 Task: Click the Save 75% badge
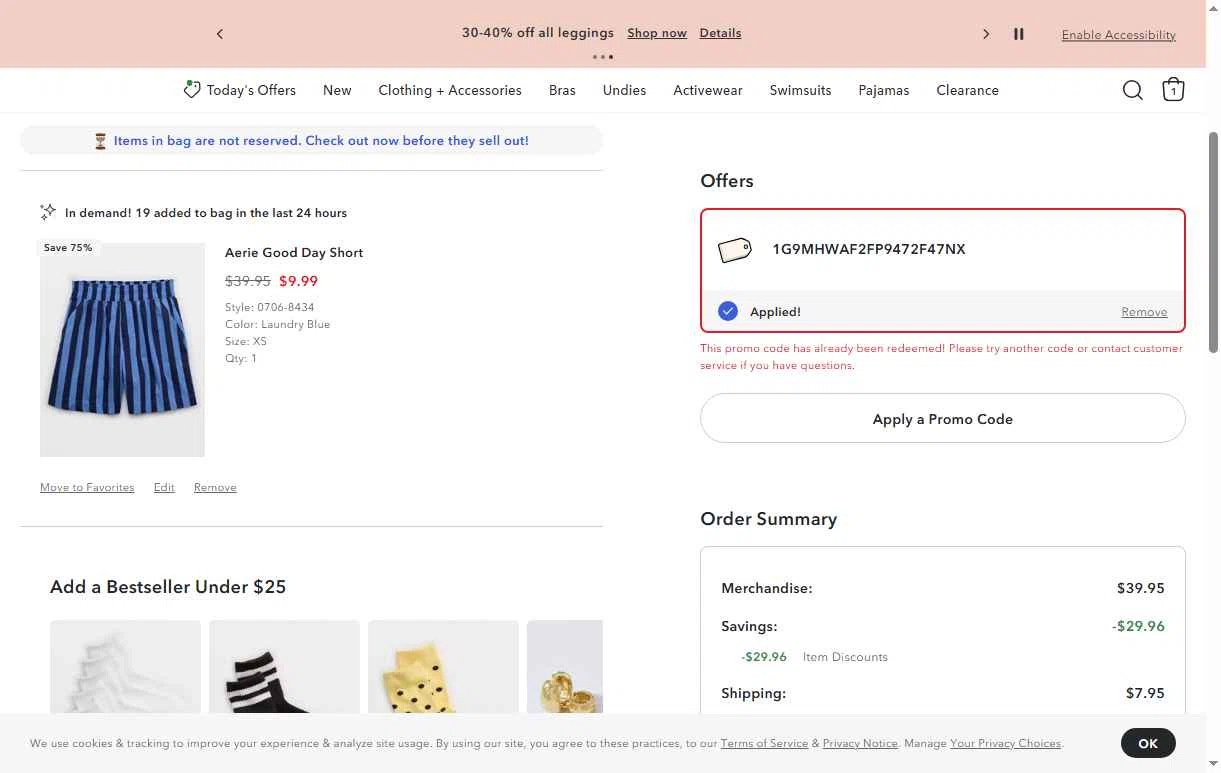pos(68,248)
